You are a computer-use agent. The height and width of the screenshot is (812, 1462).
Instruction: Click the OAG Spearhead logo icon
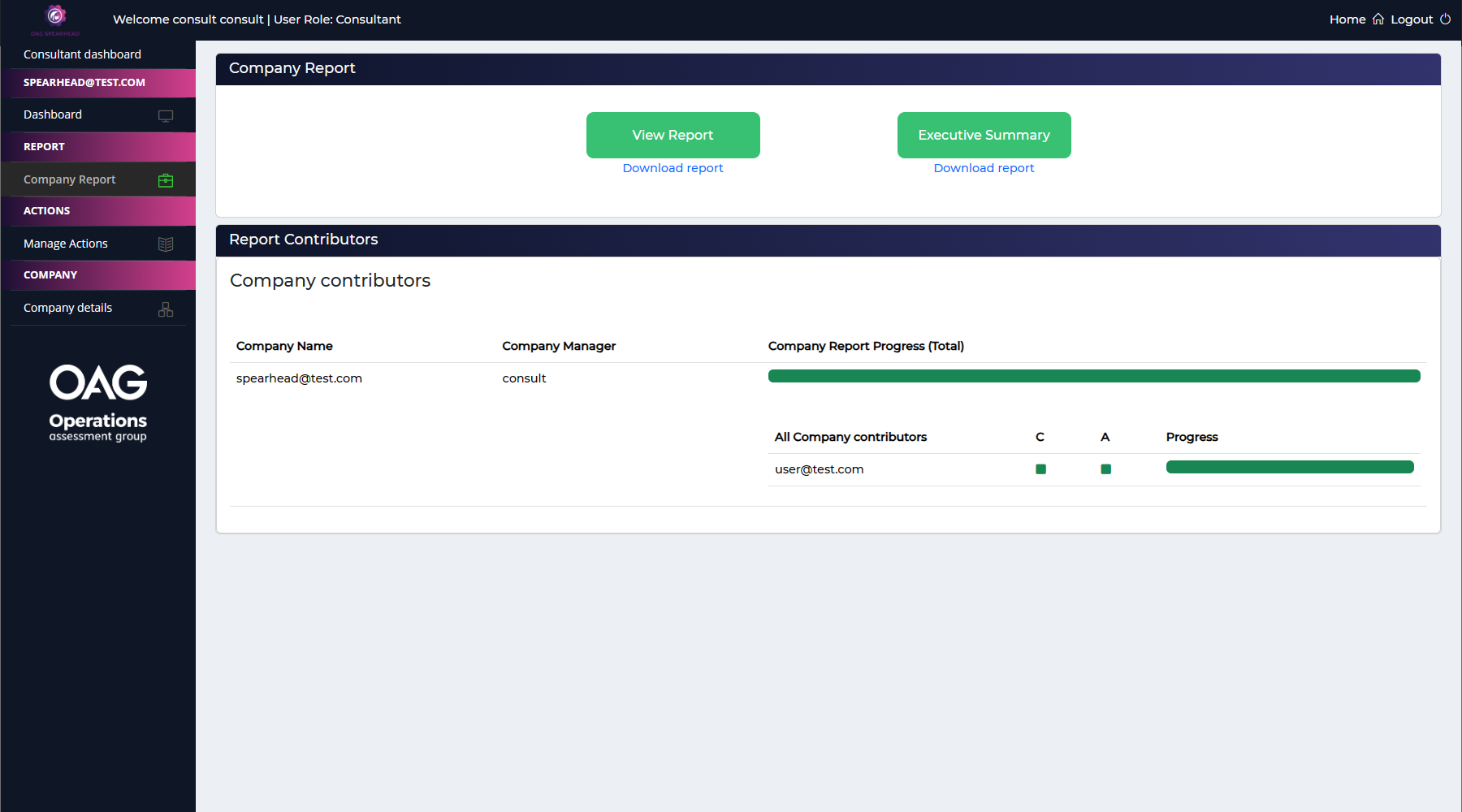pos(55,18)
